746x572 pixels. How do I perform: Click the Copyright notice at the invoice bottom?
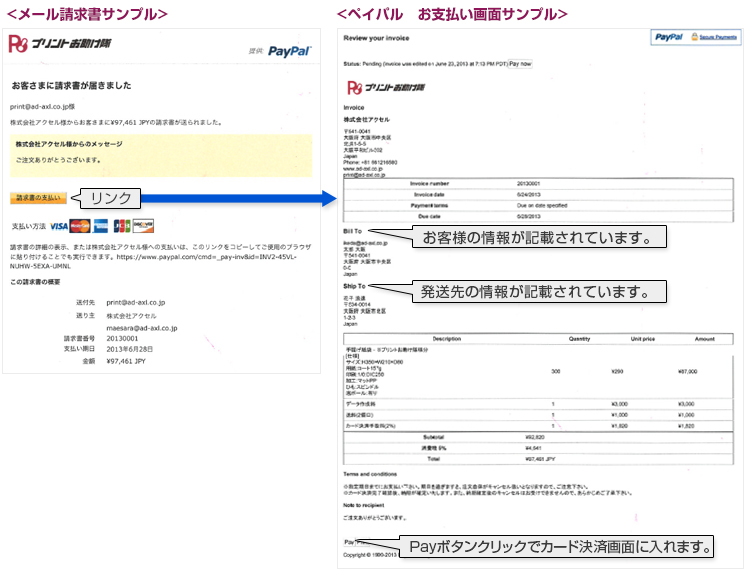370,555
